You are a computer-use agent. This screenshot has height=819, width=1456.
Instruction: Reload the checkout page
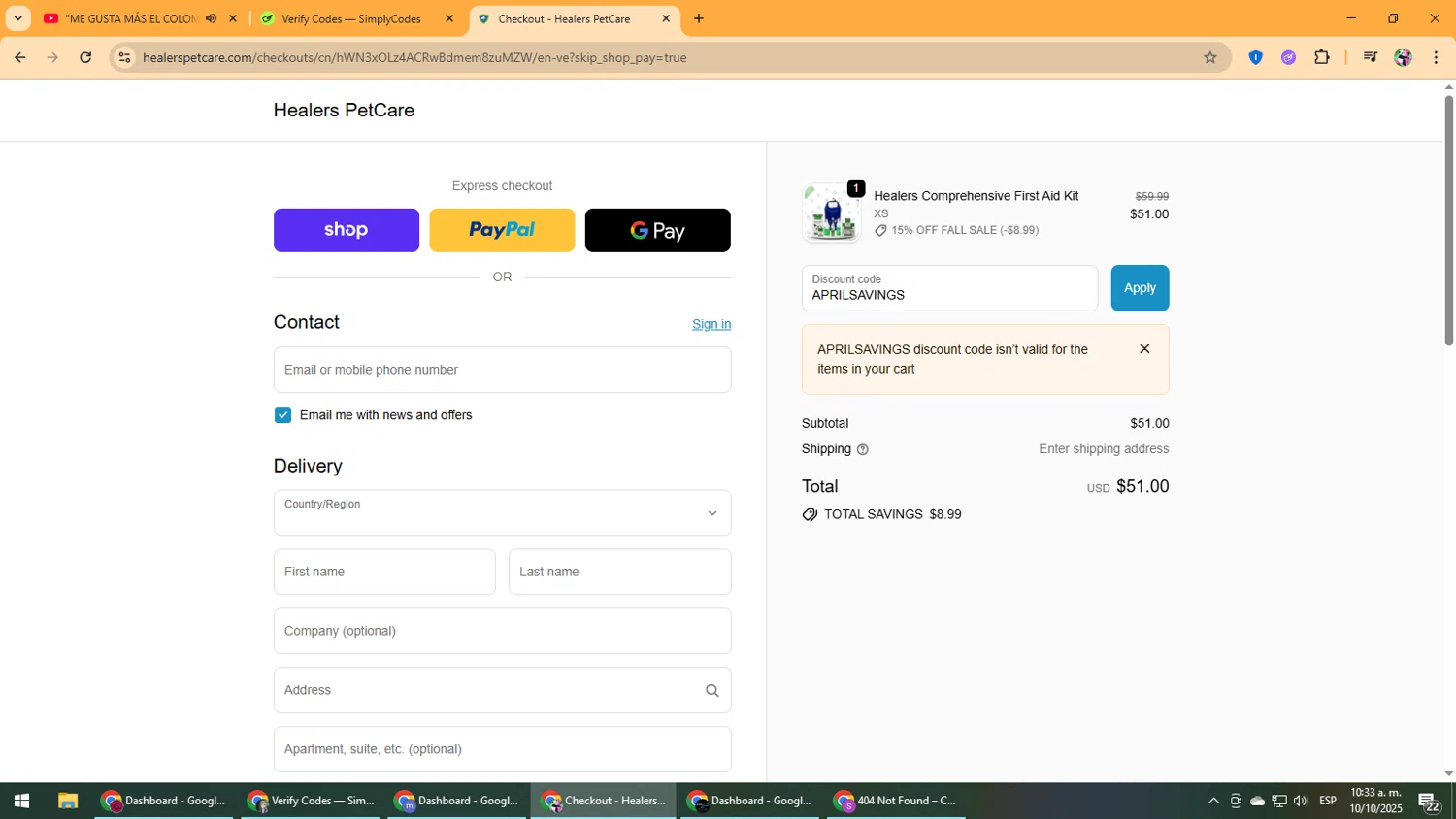(x=85, y=57)
